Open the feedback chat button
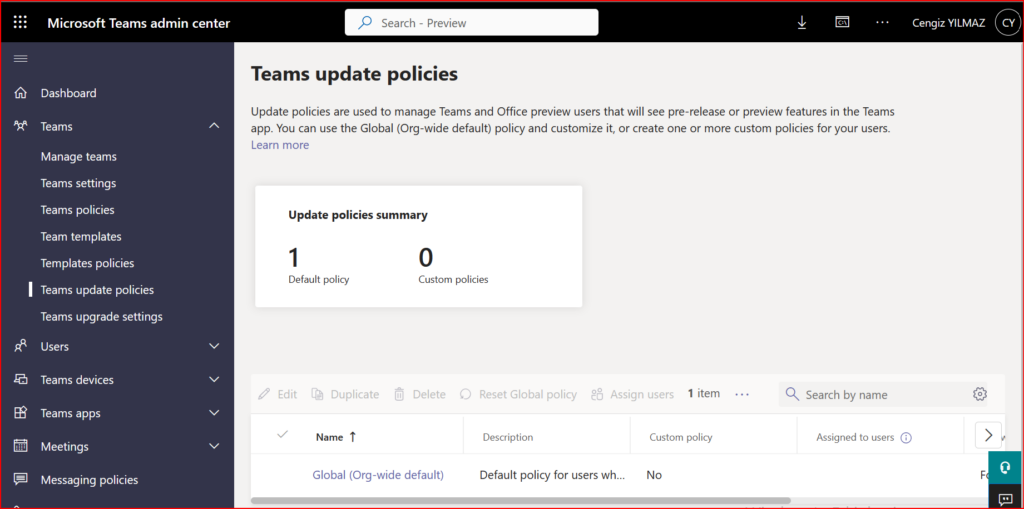Image resolution: width=1024 pixels, height=509 pixels. pyautogui.click(x=1006, y=497)
